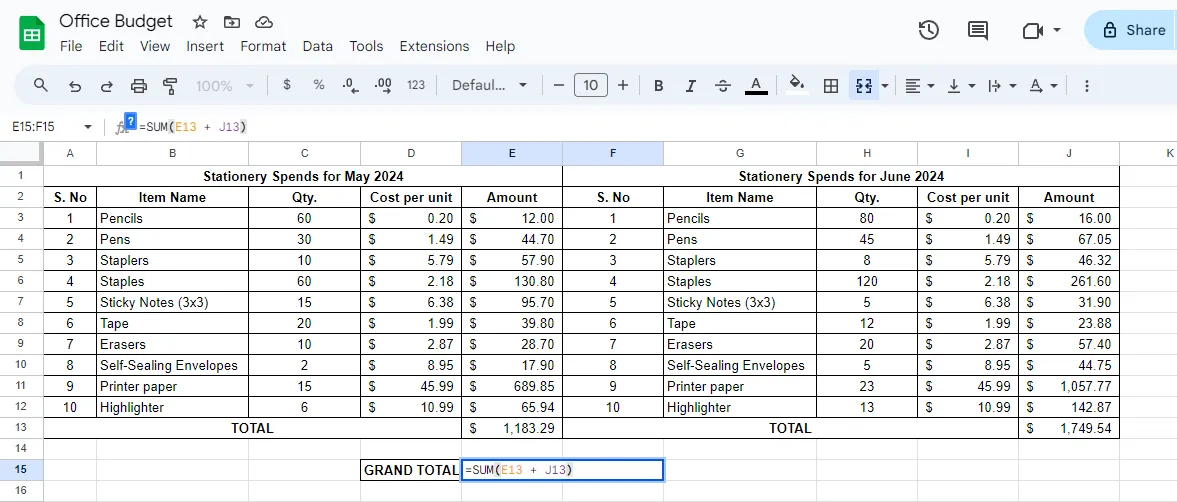Select row 13 header
This screenshot has width=1177, height=502.
coord(21,428)
